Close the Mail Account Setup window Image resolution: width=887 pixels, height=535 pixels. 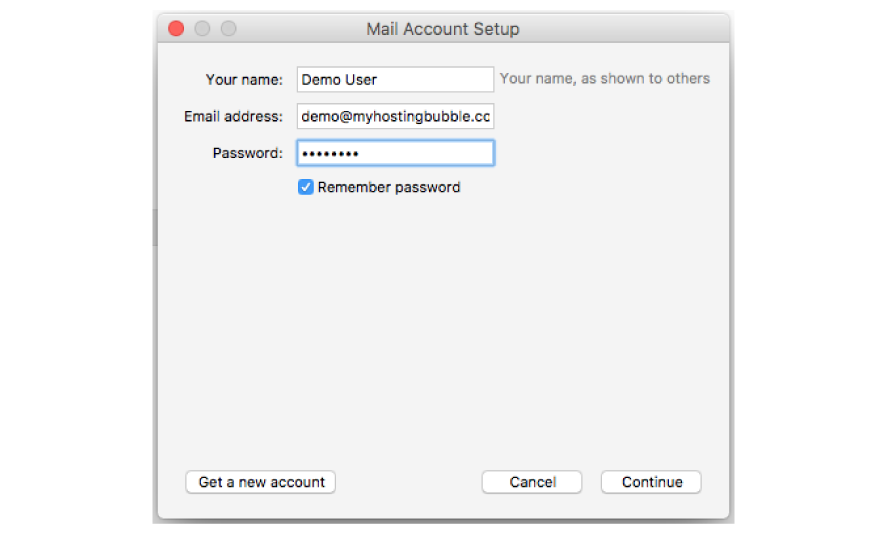[x=176, y=29]
